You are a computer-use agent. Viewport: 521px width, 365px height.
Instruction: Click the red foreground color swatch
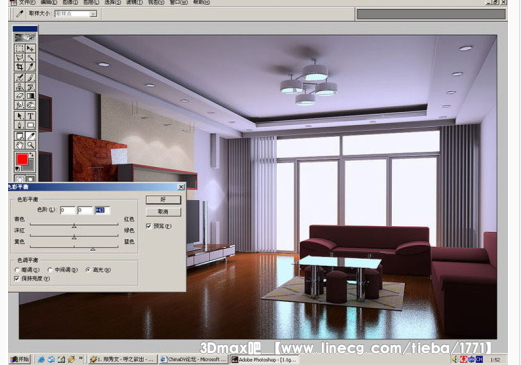(x=22, y=159)
